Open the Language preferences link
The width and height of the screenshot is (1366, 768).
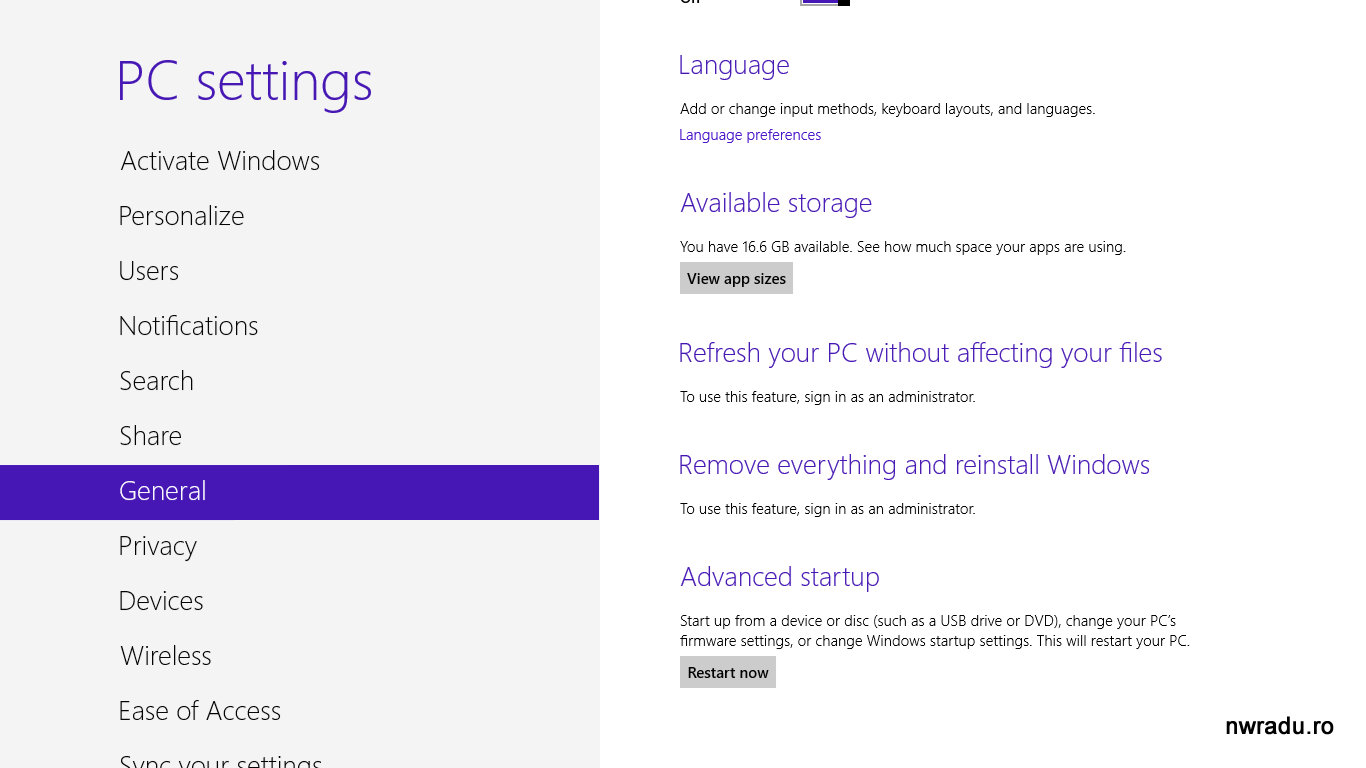[x=750, y=135]
